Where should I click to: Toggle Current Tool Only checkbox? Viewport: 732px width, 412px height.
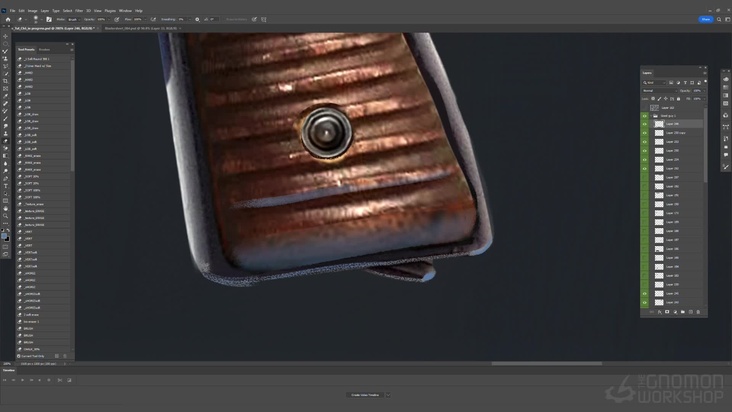tap(20, 356)
